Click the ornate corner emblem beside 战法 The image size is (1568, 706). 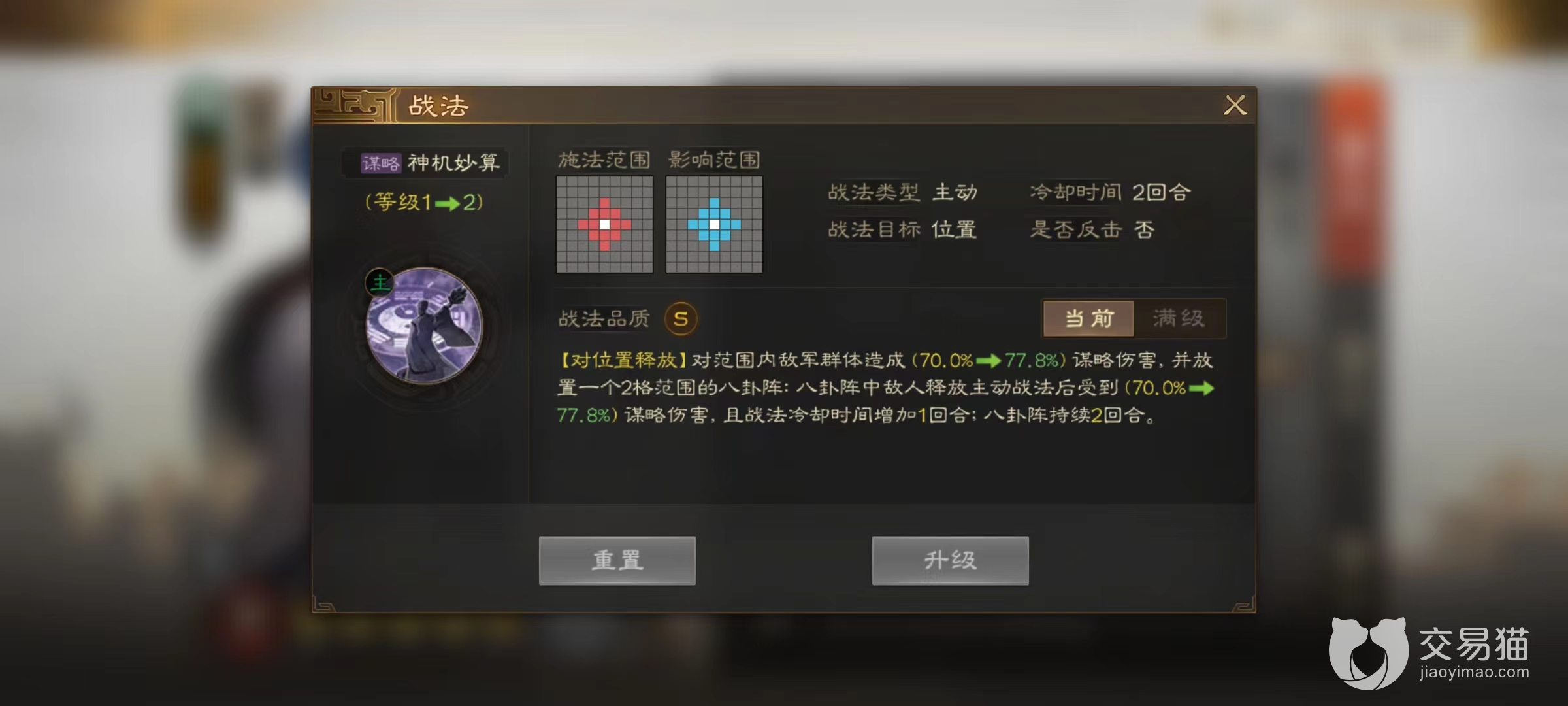[353, 105]
